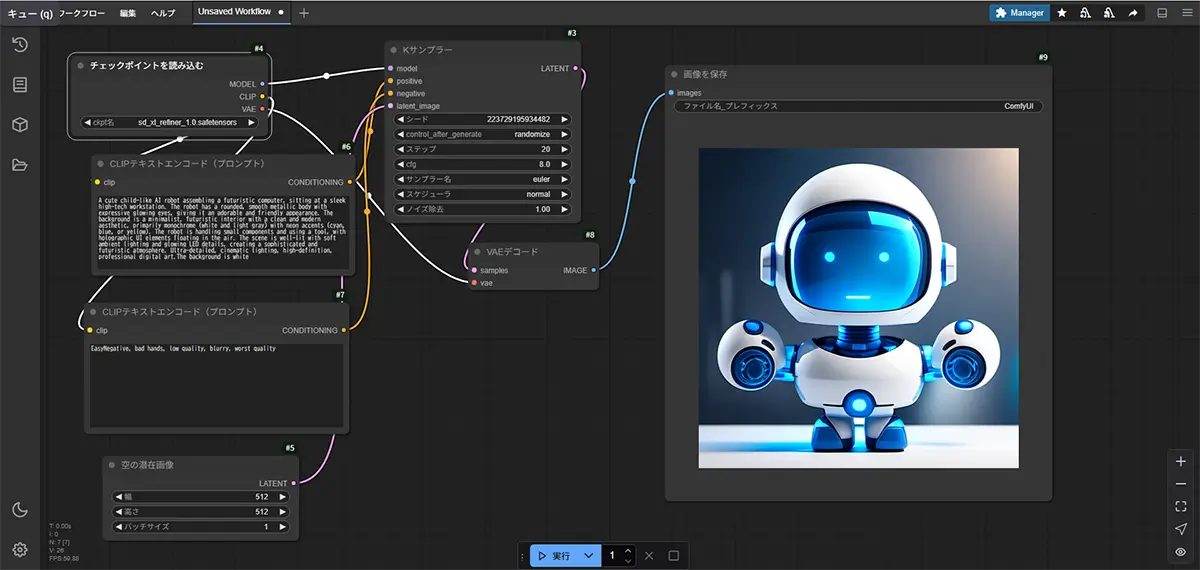Screen dimensions: 1200x570
Task: Open the queue history sidebar icon
Action: pos(19,45)
